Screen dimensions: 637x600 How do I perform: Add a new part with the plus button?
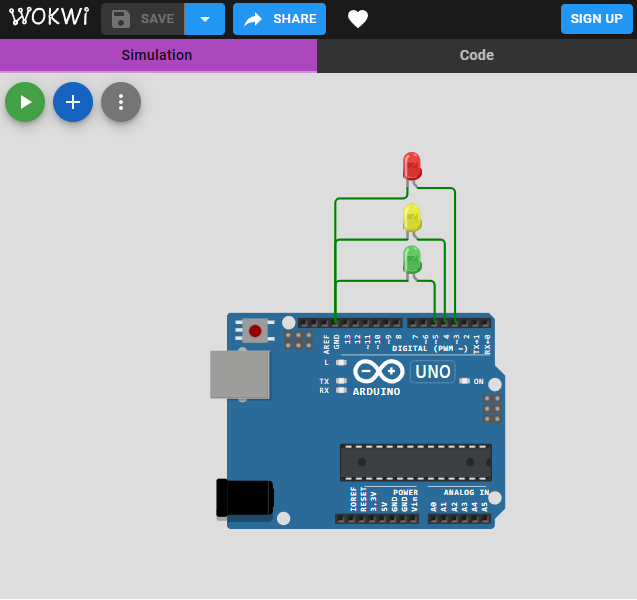(x=73, y=102)
